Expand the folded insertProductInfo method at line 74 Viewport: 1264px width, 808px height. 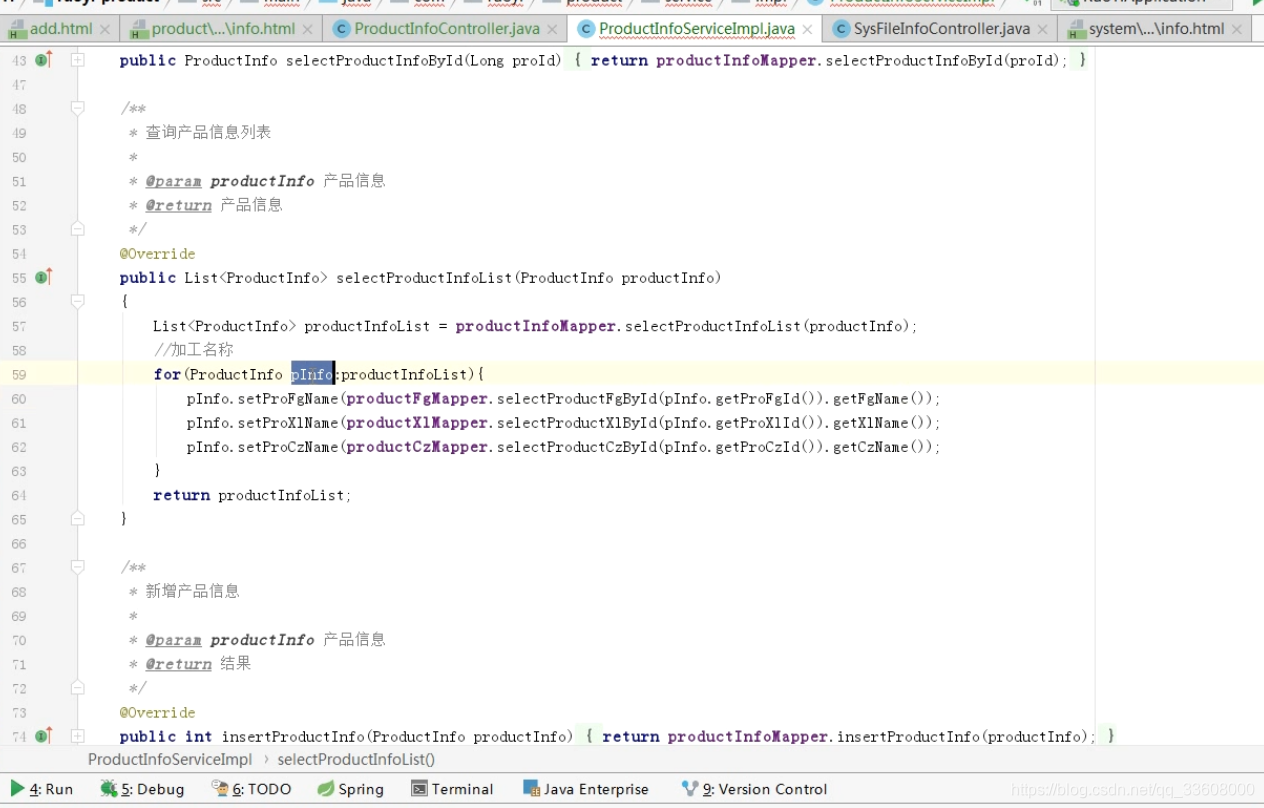tap(78, 736)
